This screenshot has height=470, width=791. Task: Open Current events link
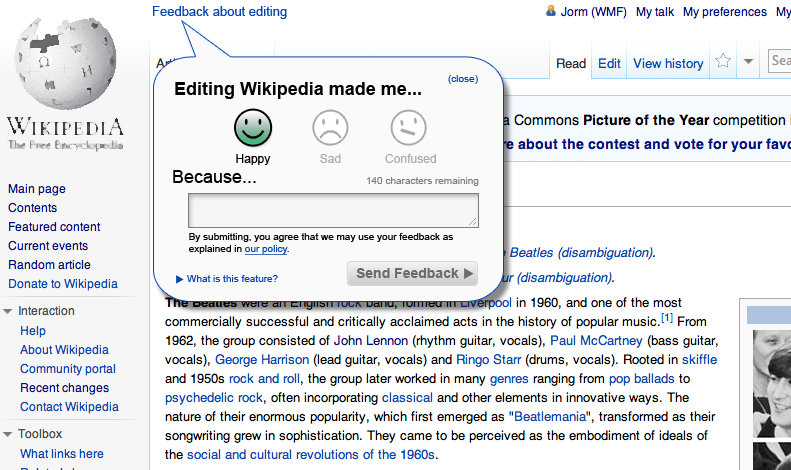coord(48,246)
